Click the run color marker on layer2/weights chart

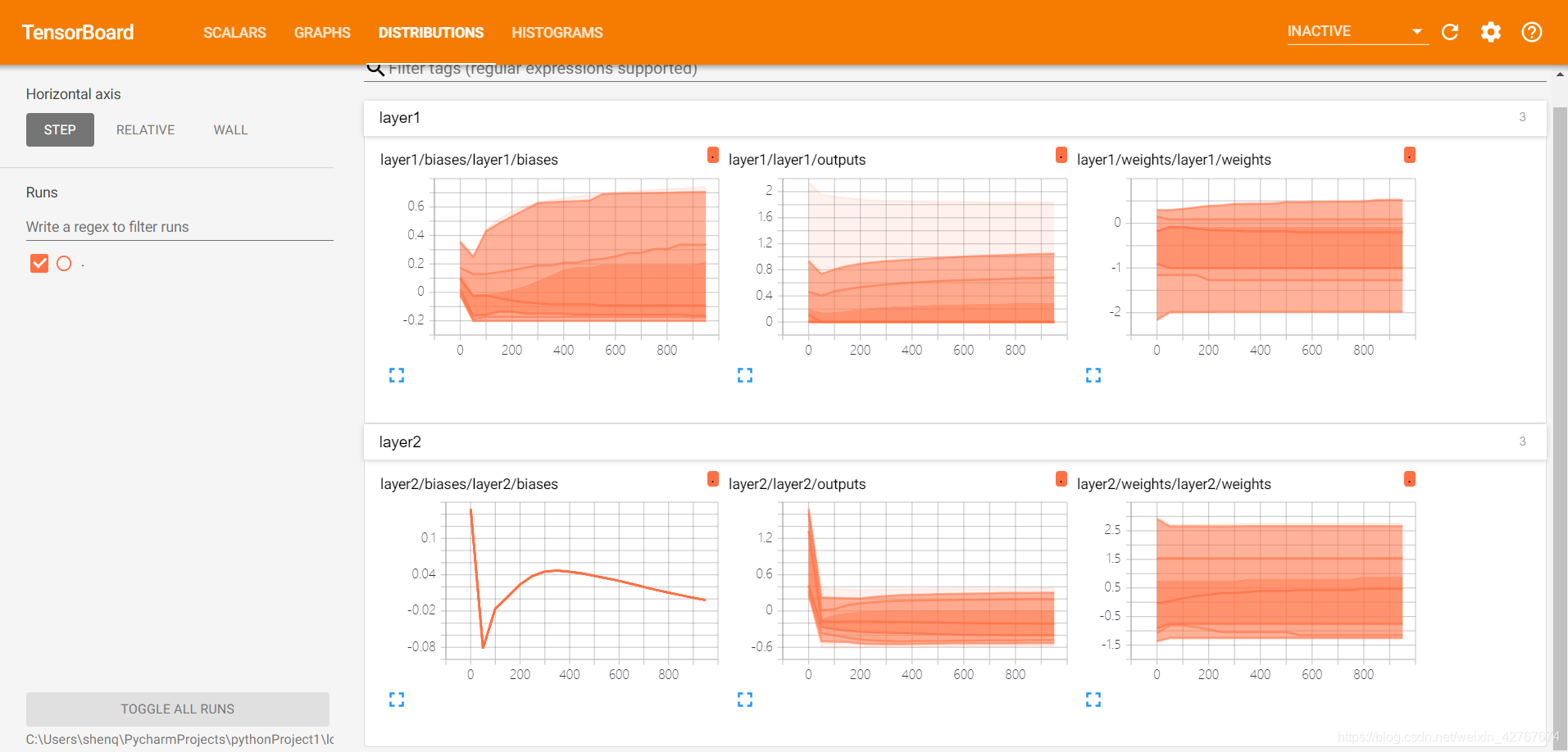tap(1410, 479)
